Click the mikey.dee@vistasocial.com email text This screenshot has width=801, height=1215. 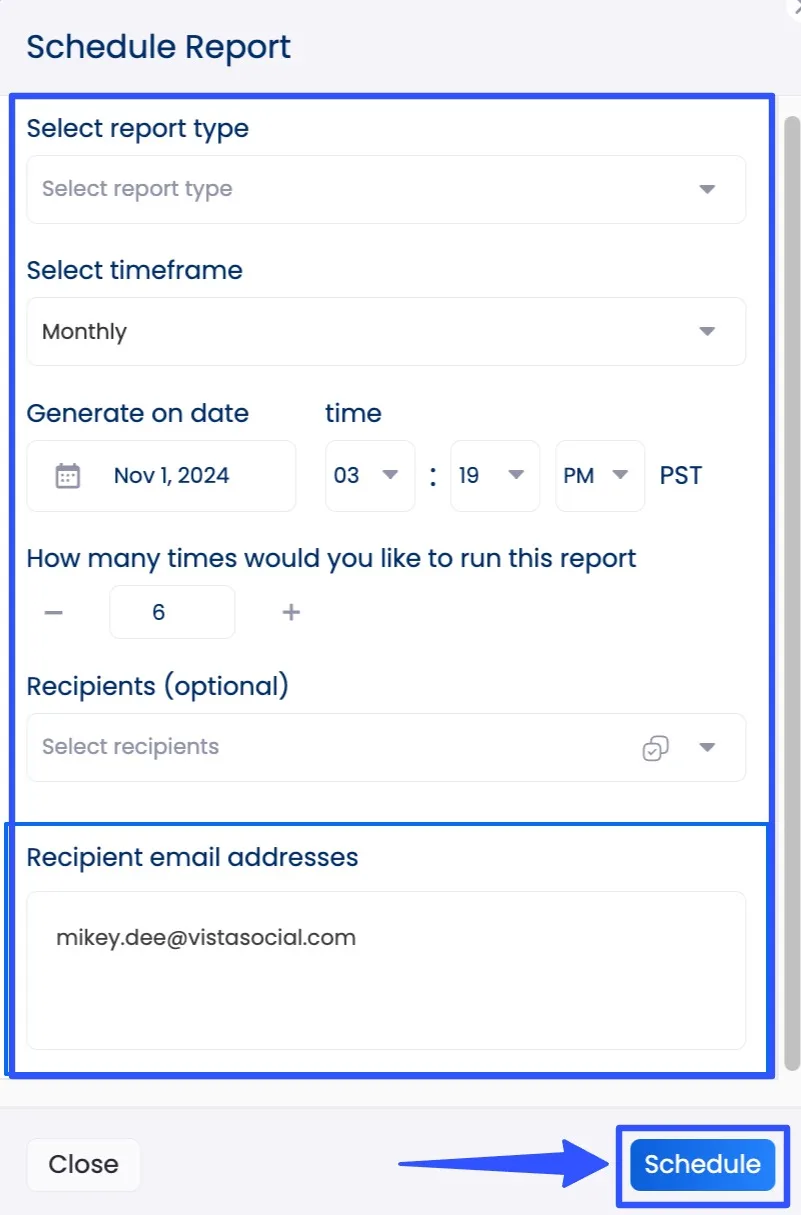coord(206,938)
